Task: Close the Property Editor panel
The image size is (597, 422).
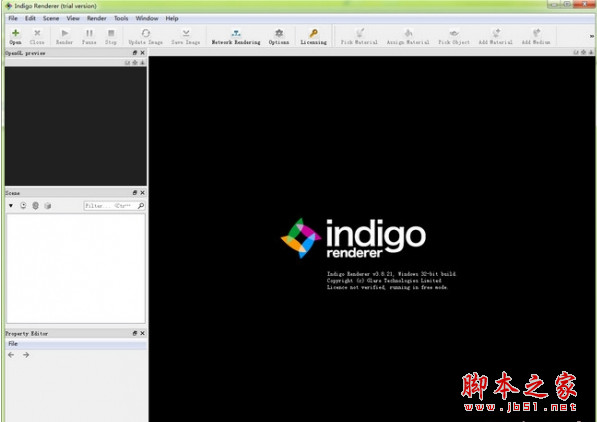Action: click(x=142, y=333)
